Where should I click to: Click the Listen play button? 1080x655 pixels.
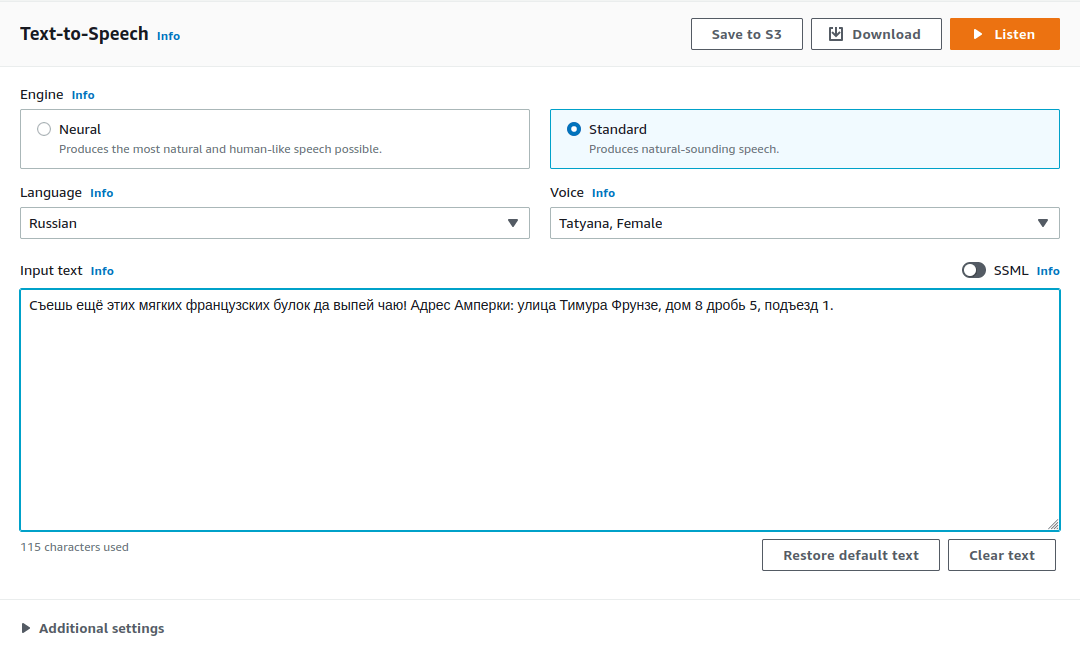(1004, 34)
